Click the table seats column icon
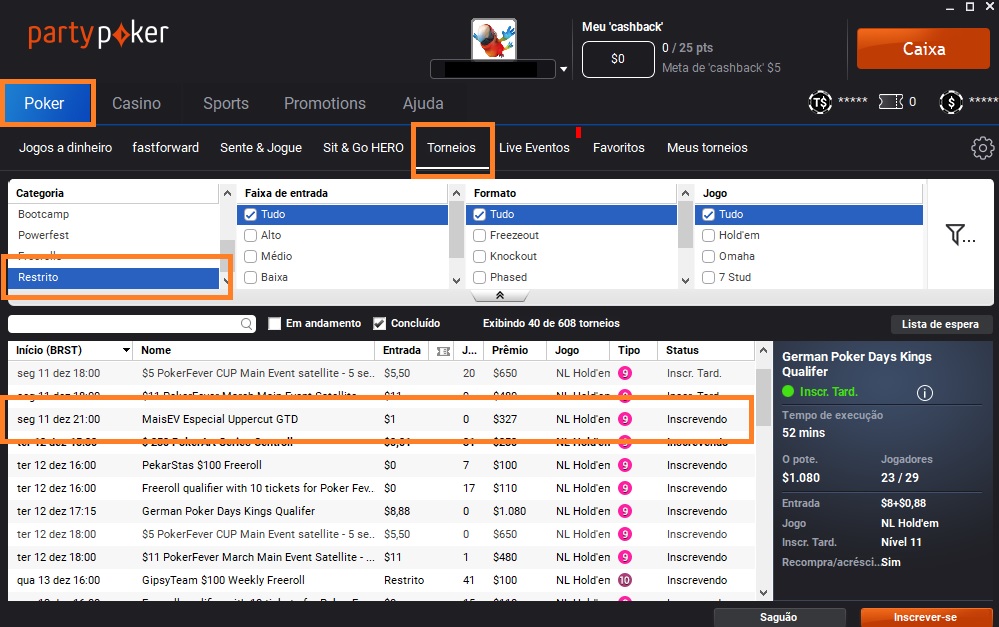Image resolution: width=999 pixels, height=627 pixels. point(443,351)
